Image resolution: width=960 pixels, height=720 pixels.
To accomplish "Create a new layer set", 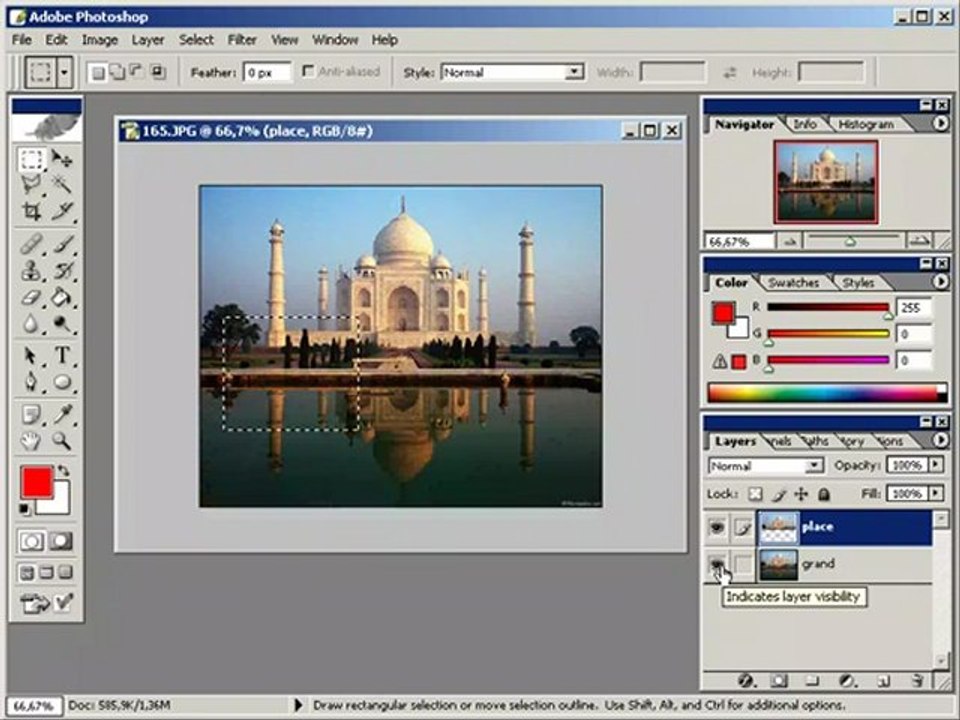I will [x=812, y=680].
